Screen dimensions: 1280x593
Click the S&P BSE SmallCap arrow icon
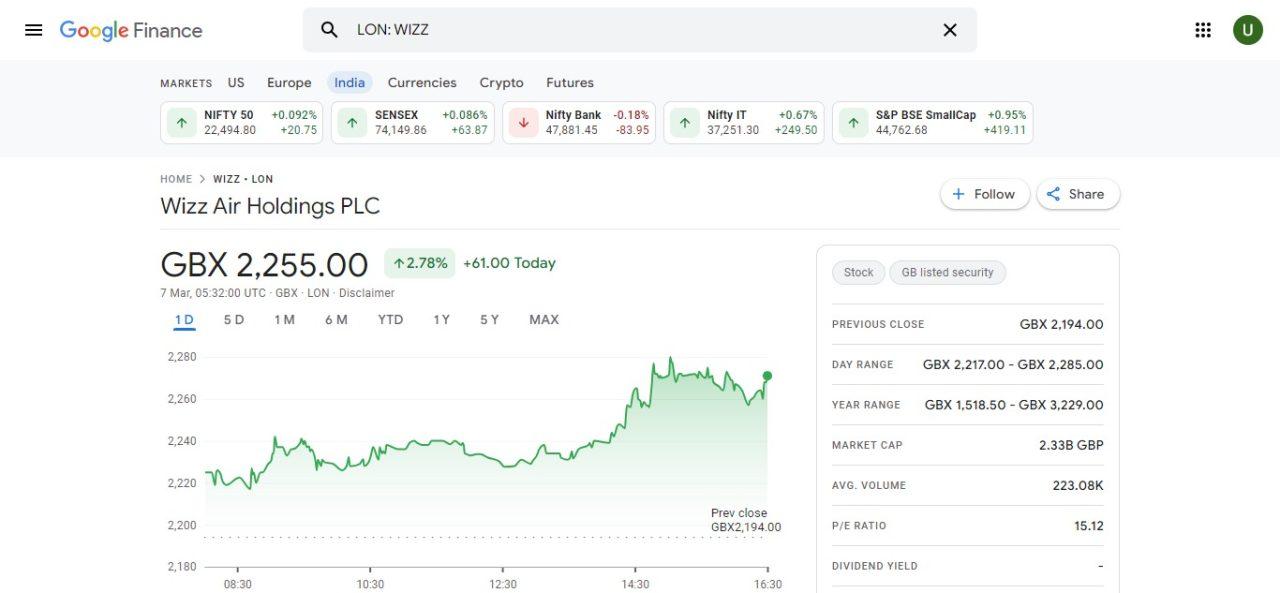[853, 123]
